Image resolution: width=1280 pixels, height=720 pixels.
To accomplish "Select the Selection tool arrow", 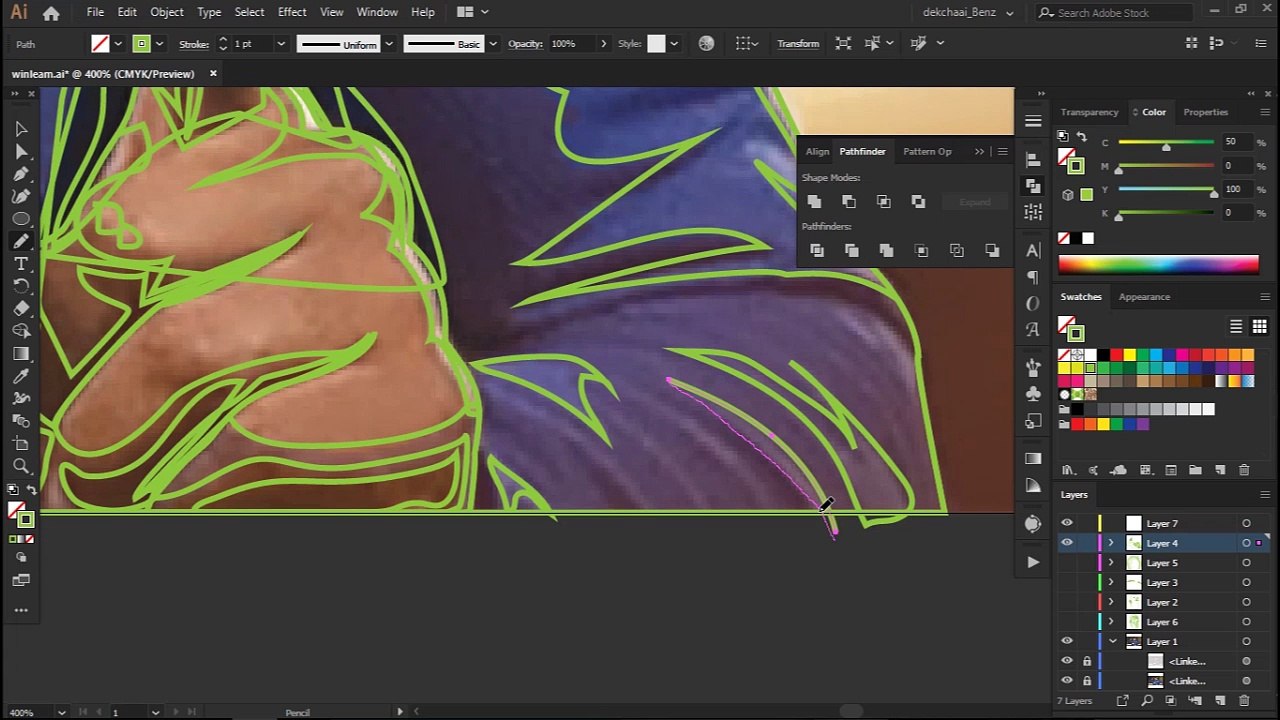I will coord(21,129).
